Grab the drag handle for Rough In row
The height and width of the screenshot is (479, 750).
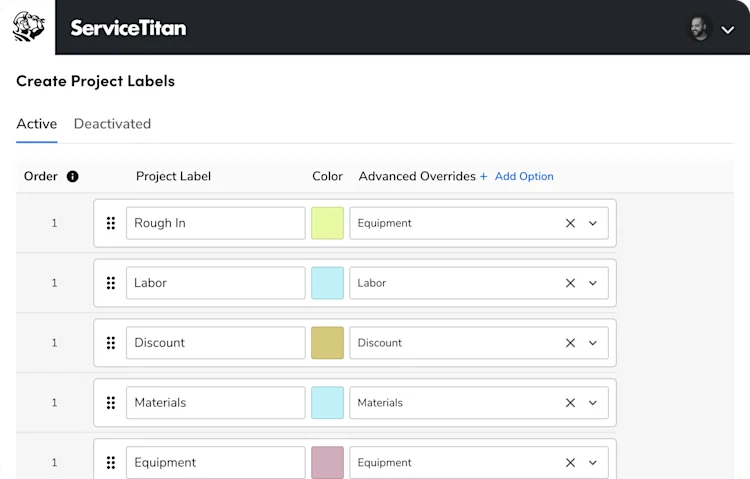pos(111,223)
